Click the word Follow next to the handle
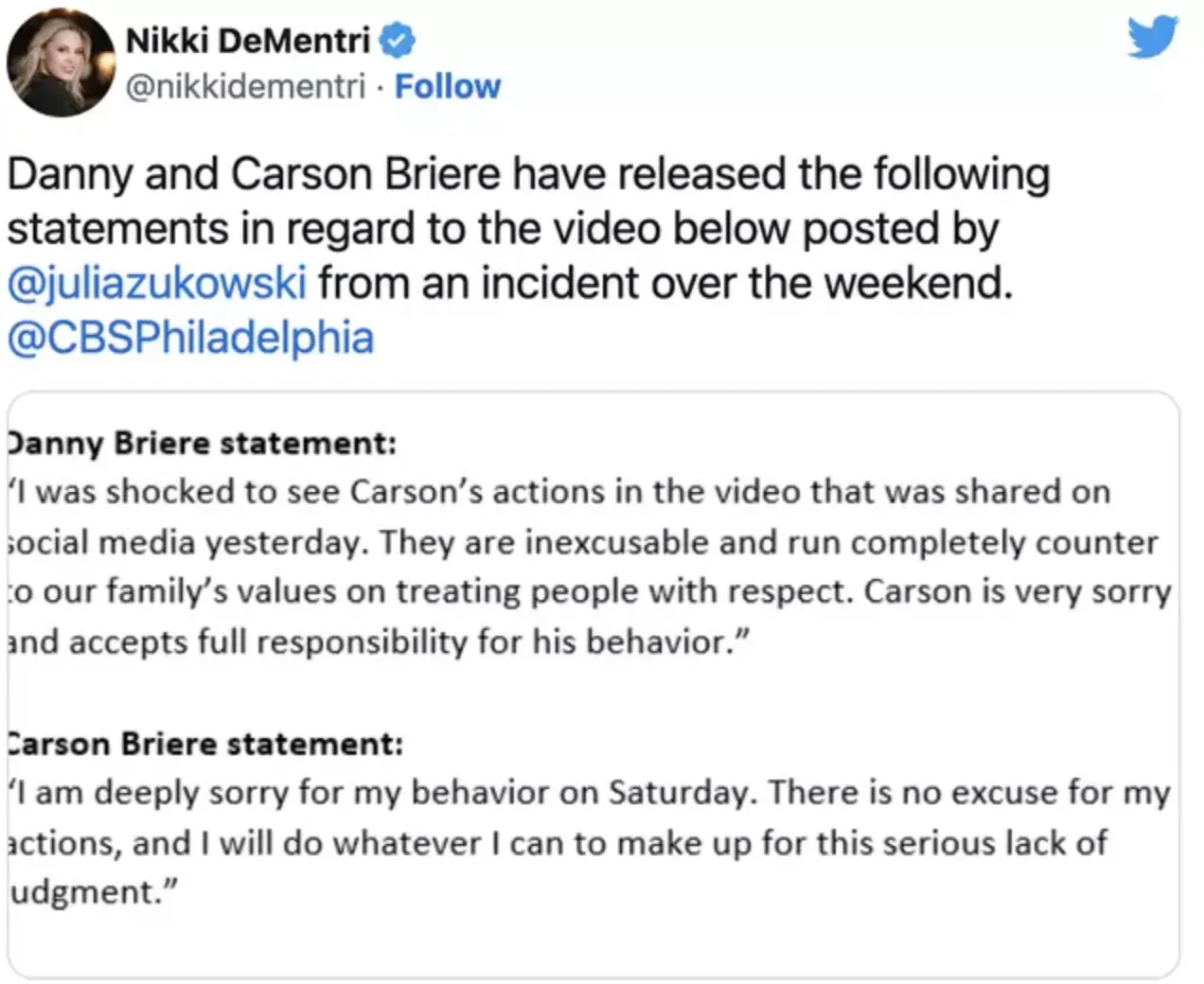Screen dimensions: 1204x984 click(449, 86)
